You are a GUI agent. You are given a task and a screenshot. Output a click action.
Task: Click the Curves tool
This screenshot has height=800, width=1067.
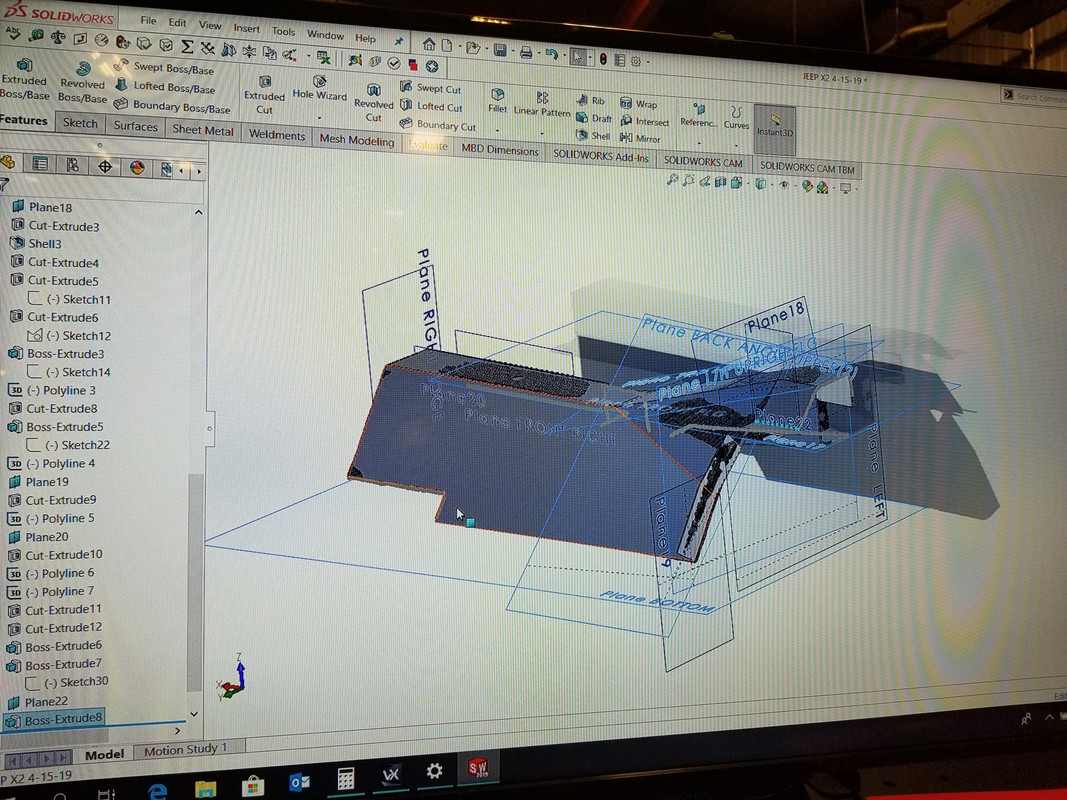pyautogui.click(x=736, y=118)
